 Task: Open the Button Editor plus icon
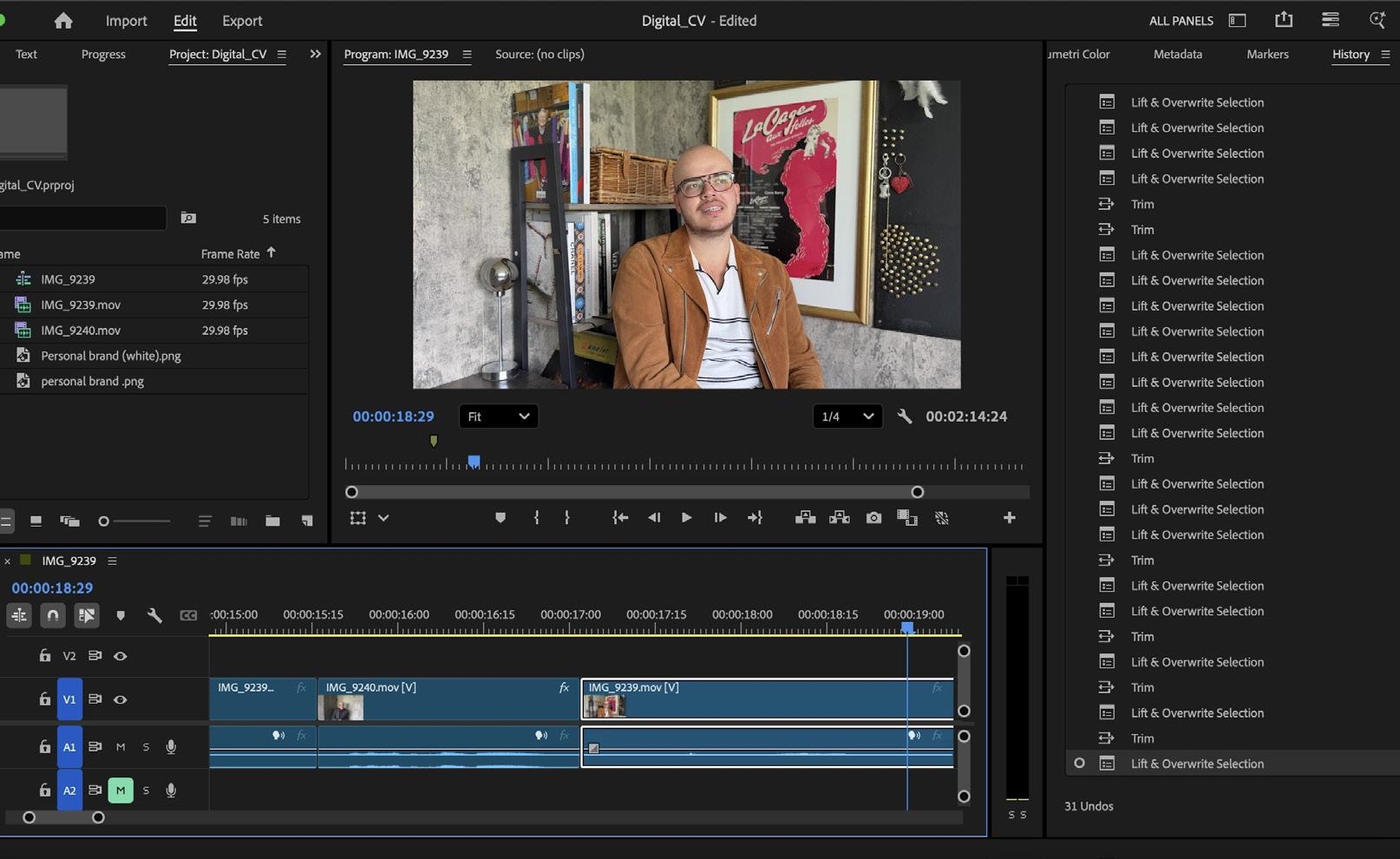(x=1009, y=518)
